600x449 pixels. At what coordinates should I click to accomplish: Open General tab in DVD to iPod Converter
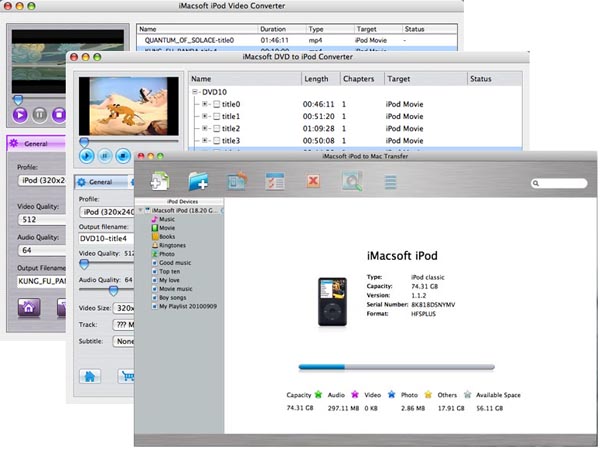pos(101,182)
